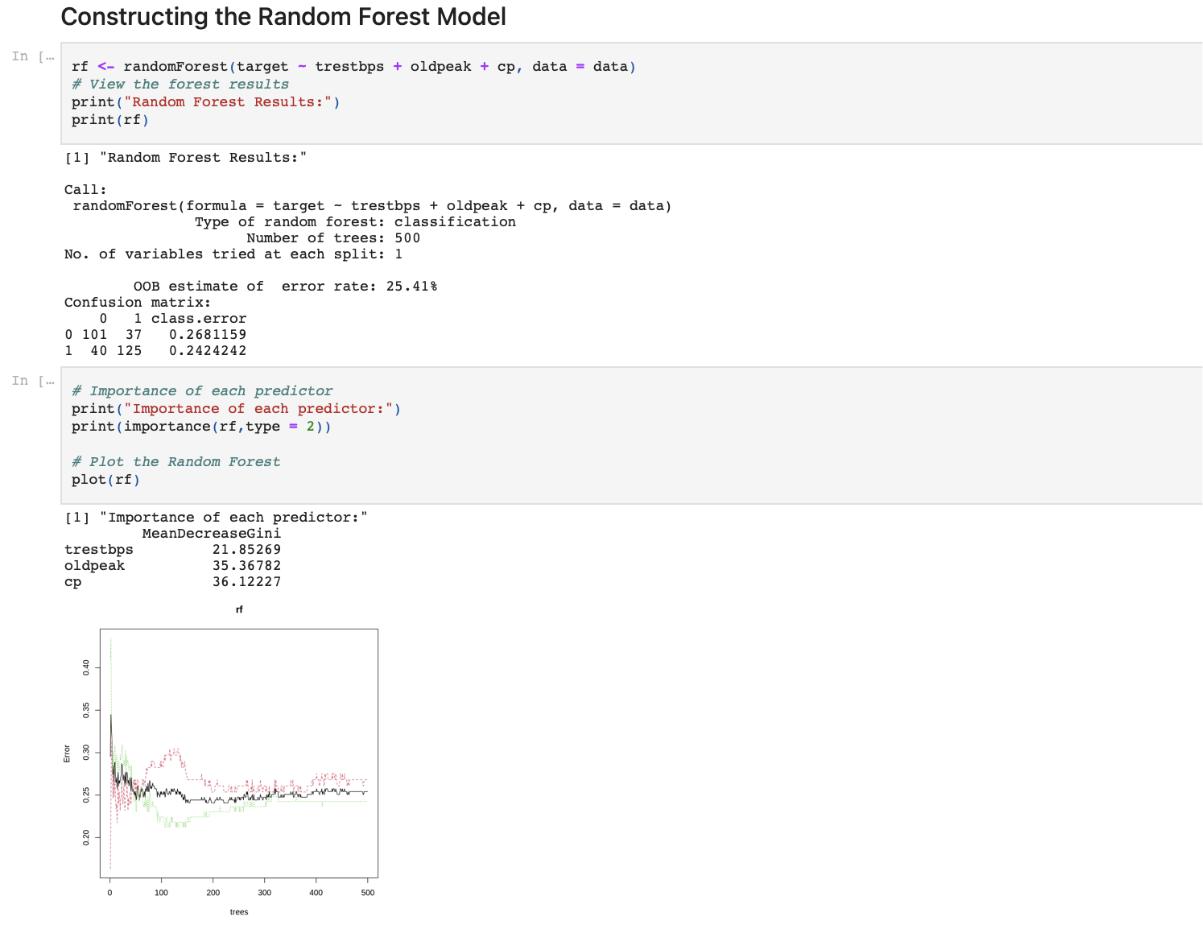This screenshot has width=1203, height=927.
Task: Click the second cell's In [ prompt
Action: pos(31,381)
